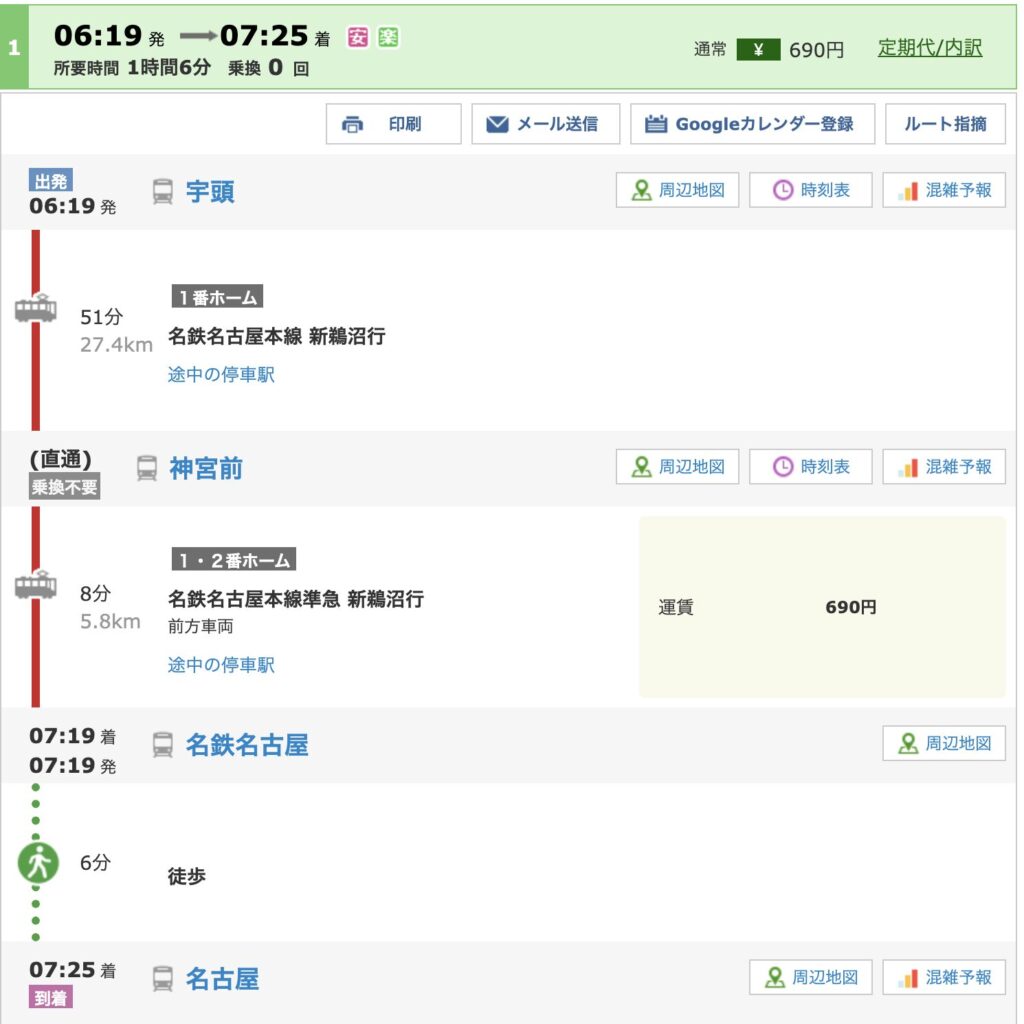This screenshot has width=1024, height=1024.
Task: Open 周辺地図 for 名鉄名古屋 station
Action: [x=944, y=743]
